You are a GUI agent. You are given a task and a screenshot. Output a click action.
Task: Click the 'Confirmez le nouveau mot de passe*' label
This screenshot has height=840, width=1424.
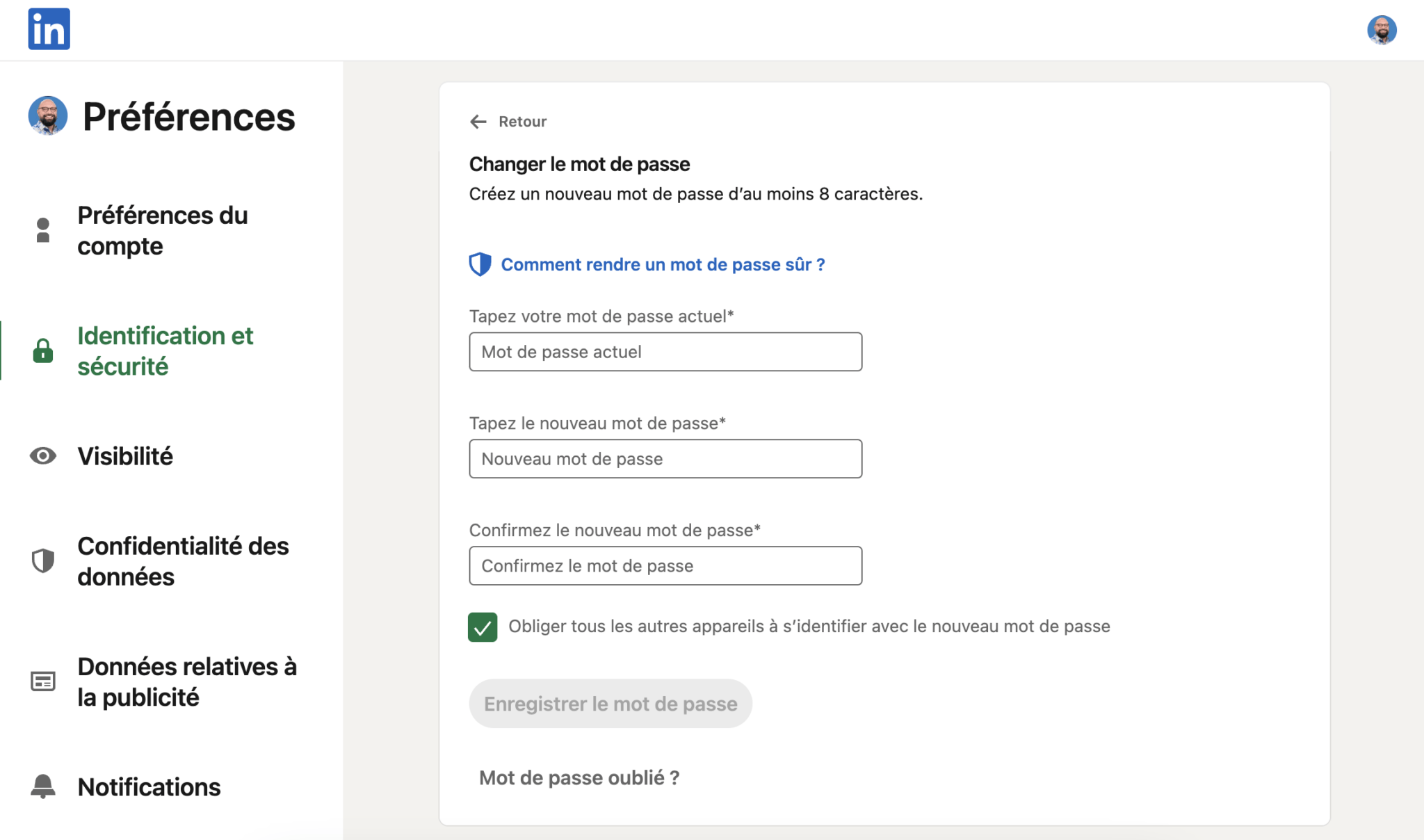click(615, 531)
